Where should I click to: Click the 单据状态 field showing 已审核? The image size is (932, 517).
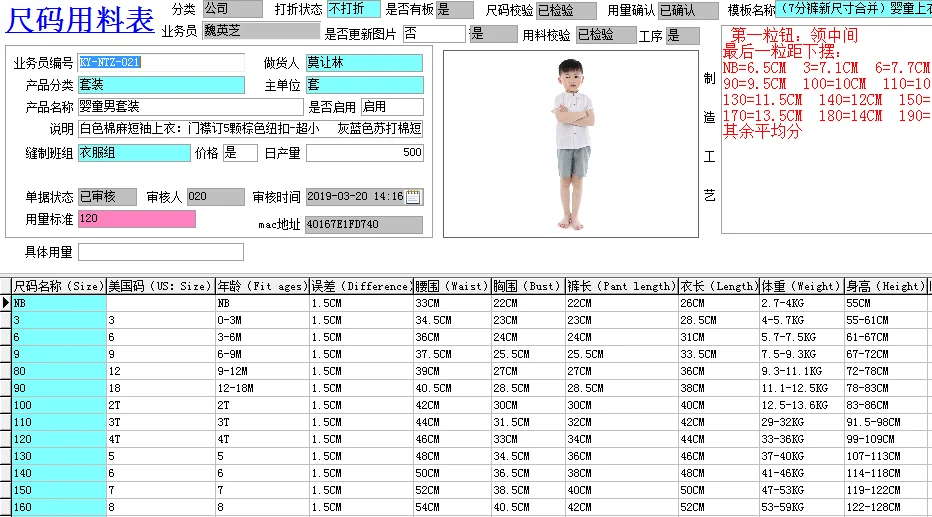coord(107,197)
